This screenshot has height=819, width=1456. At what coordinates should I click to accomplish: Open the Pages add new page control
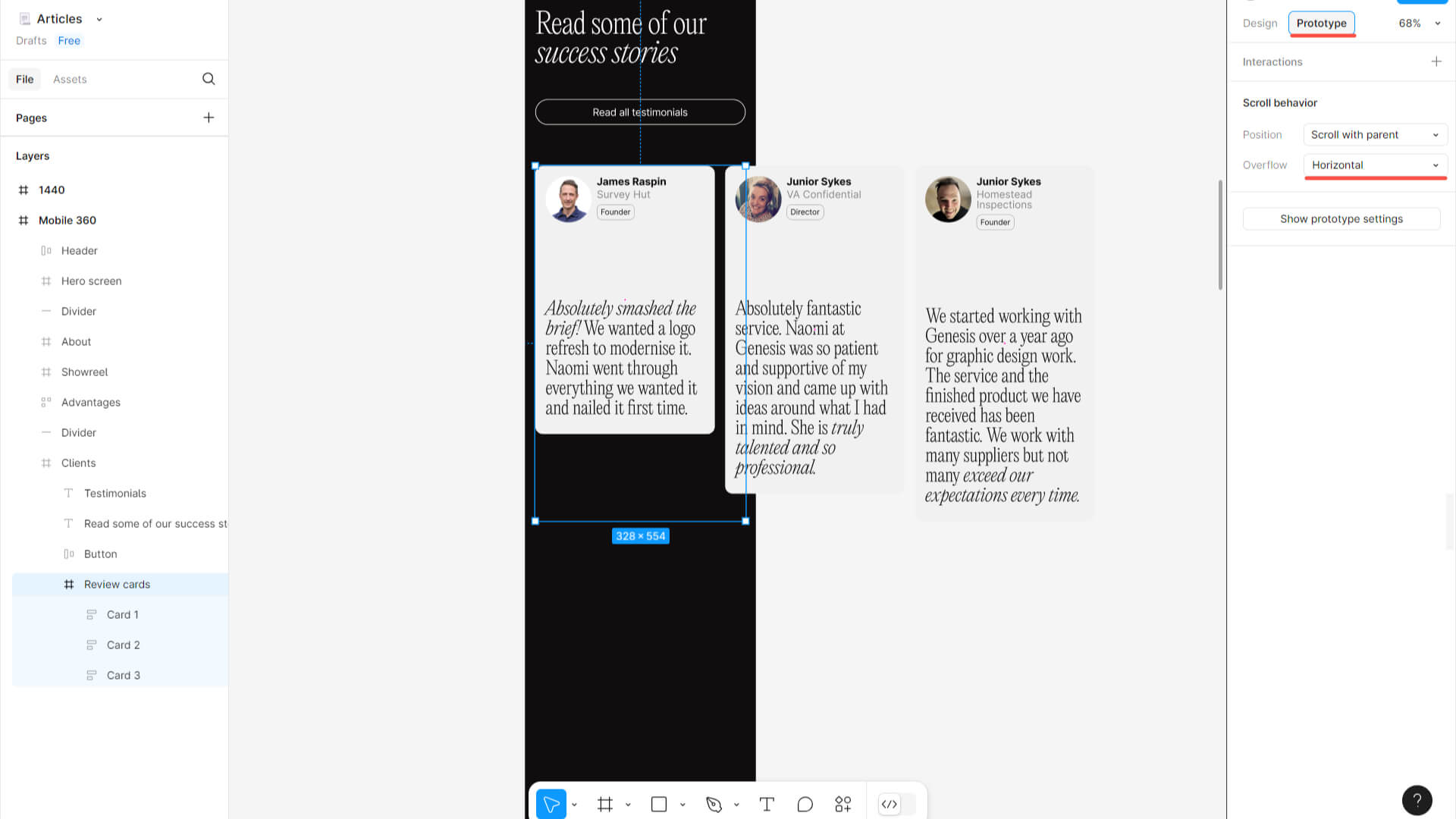pos(209,117)
